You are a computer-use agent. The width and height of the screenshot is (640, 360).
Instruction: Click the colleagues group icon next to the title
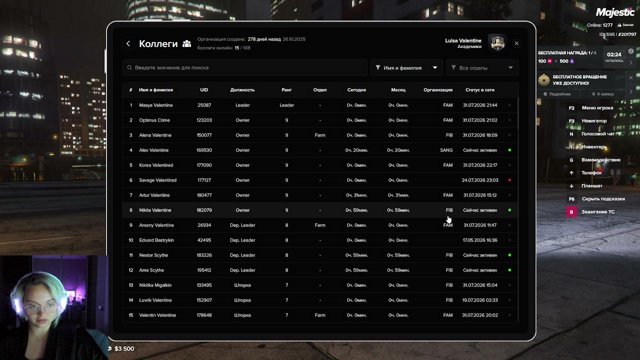[x=187, y=44]
